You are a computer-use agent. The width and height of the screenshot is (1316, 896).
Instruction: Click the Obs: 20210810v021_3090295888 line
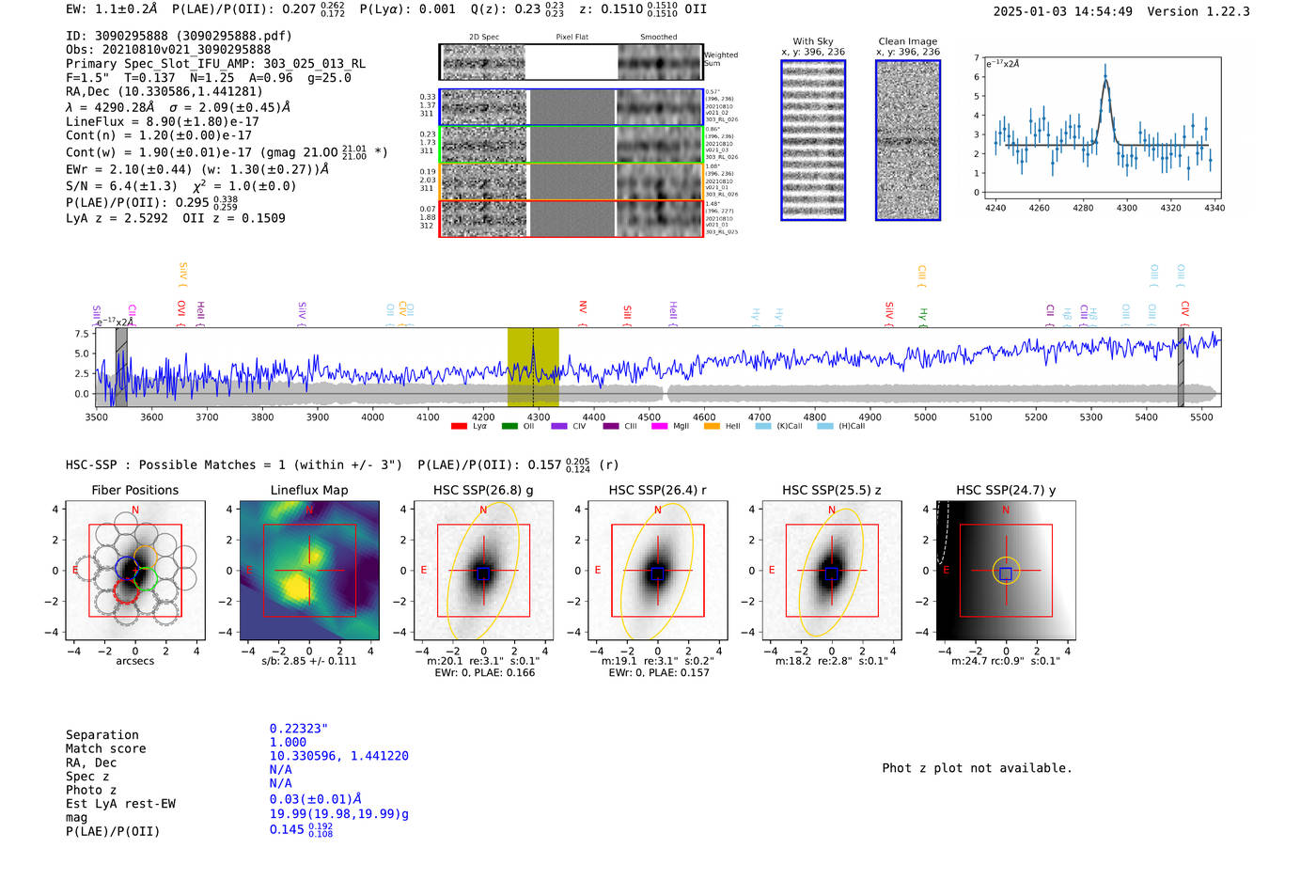coord(168,49)
